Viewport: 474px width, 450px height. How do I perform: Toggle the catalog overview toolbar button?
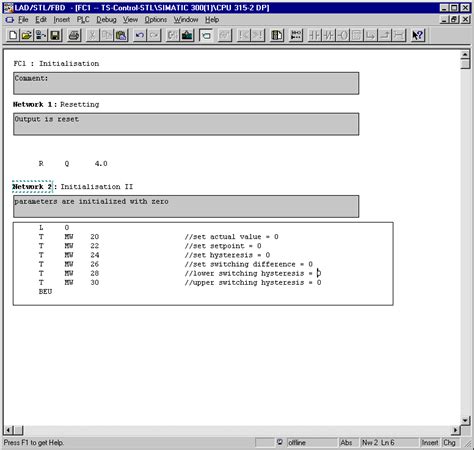click(x=276, y=35)
